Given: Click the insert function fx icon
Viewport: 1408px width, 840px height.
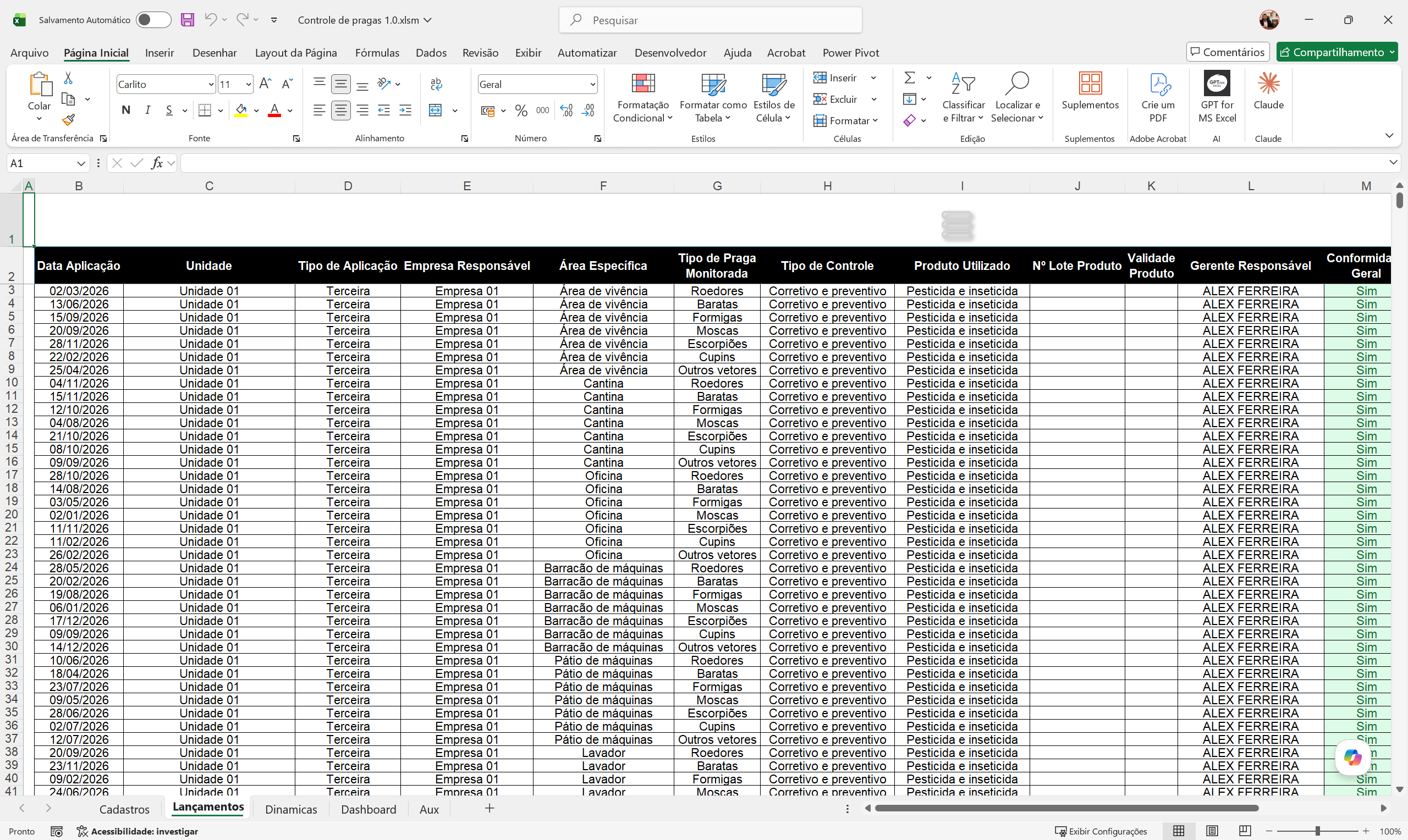Looking at the screenshot, I should [x=157, y=163].
